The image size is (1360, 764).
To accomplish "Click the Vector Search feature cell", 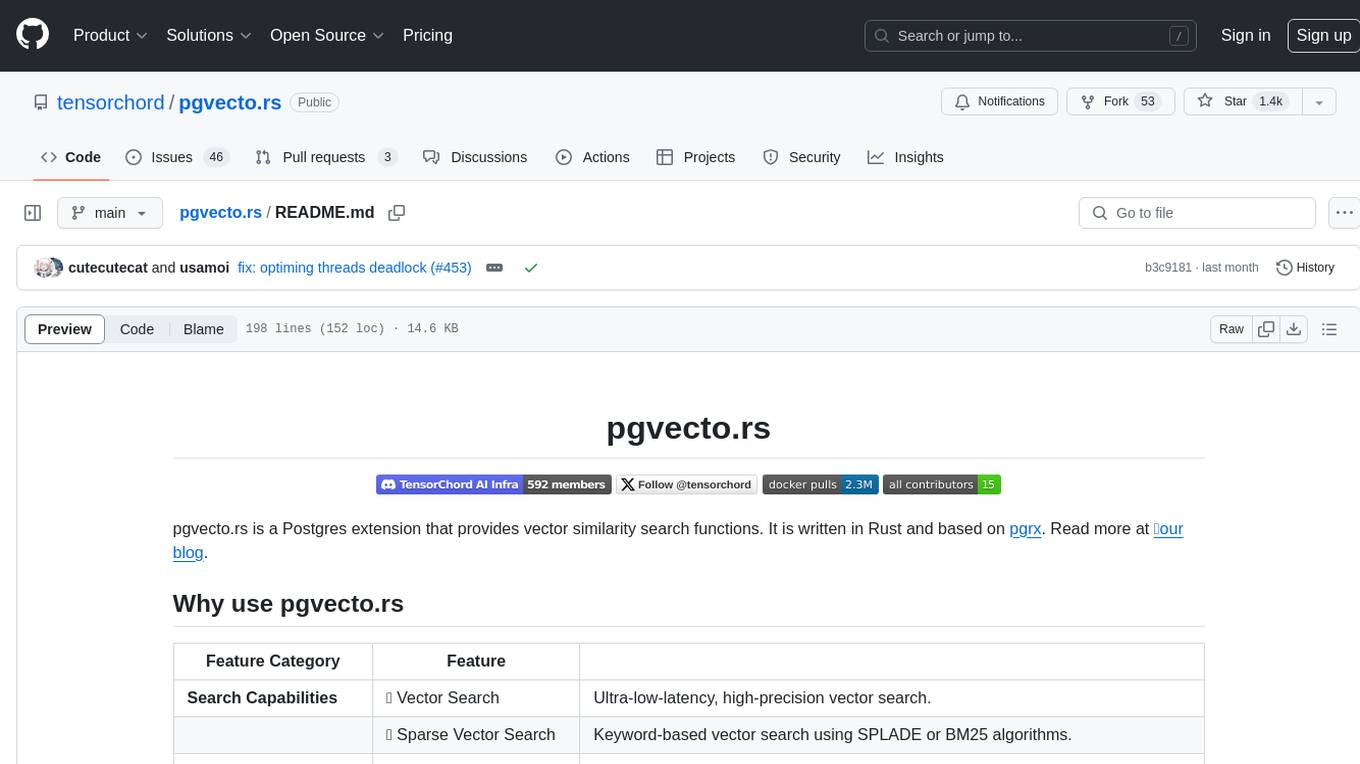I will (x=476, y=698).
